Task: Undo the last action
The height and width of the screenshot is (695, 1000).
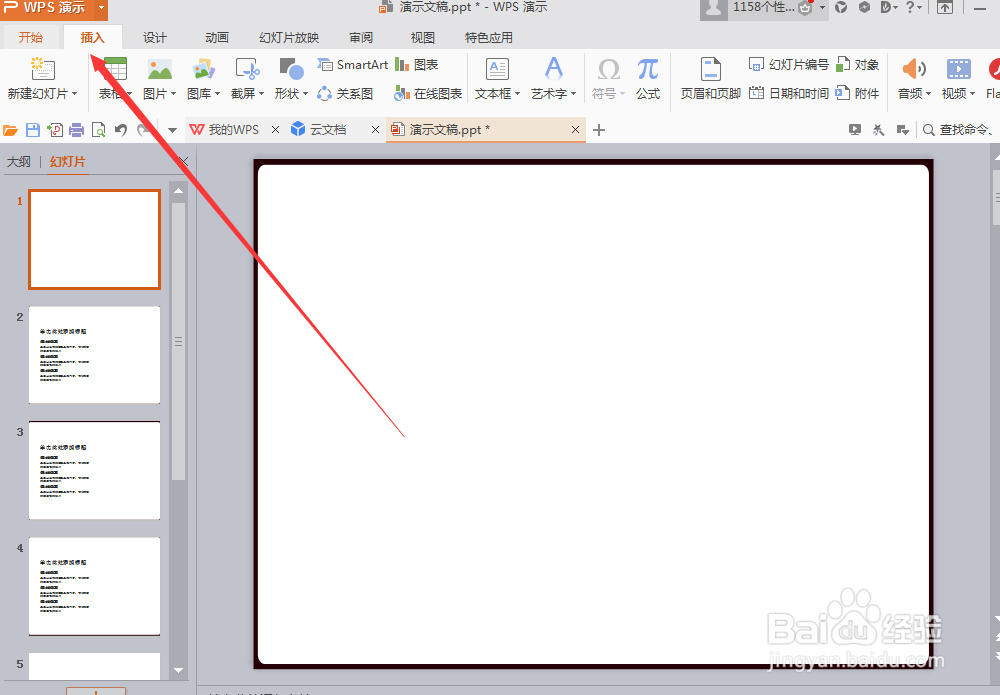Action: 121,130
